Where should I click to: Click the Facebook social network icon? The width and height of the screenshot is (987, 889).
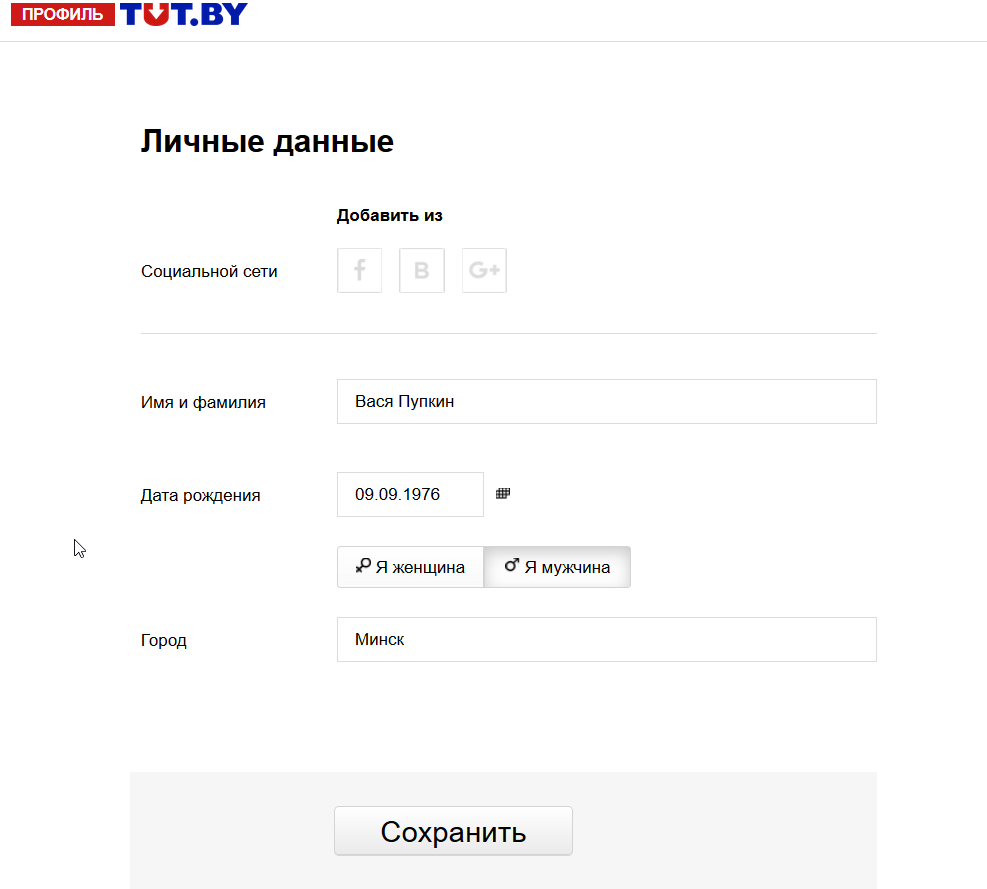[x=360, y=270]
